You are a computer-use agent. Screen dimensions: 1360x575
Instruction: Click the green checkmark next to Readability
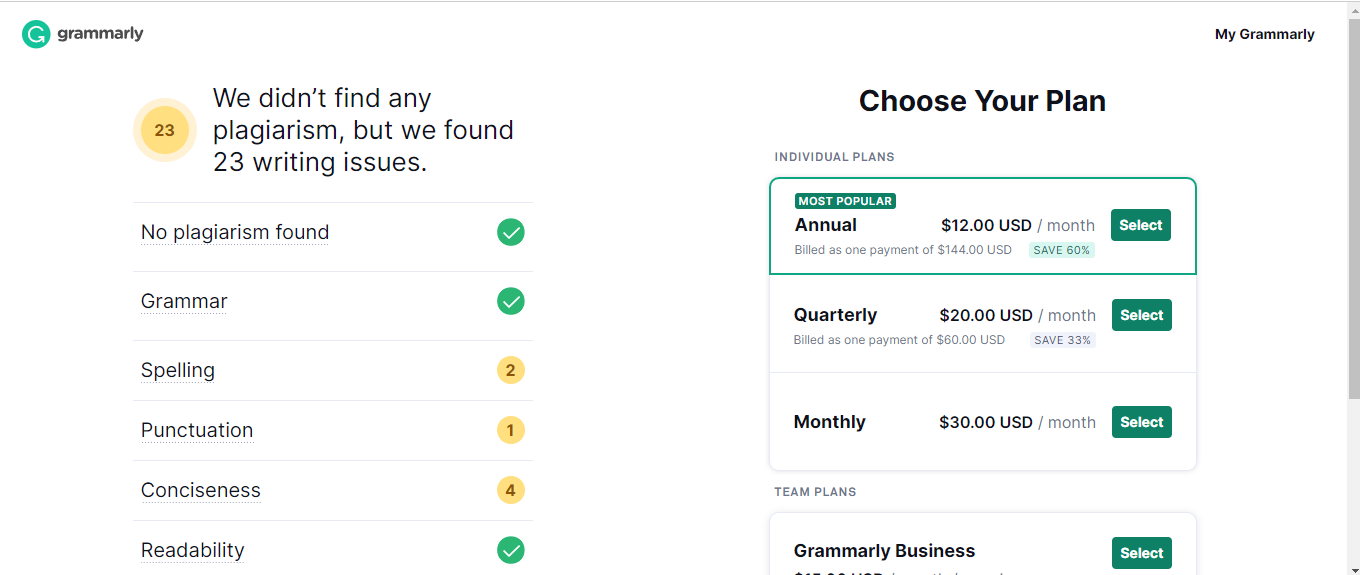(511, 550)
